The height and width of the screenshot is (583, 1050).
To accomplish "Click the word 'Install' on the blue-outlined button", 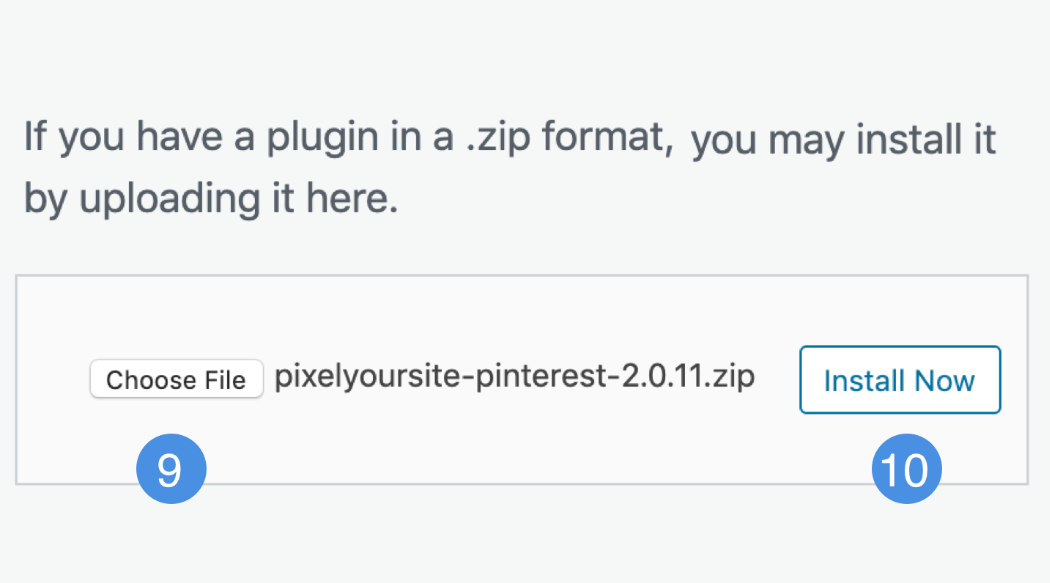I will (x=863, y=380).
